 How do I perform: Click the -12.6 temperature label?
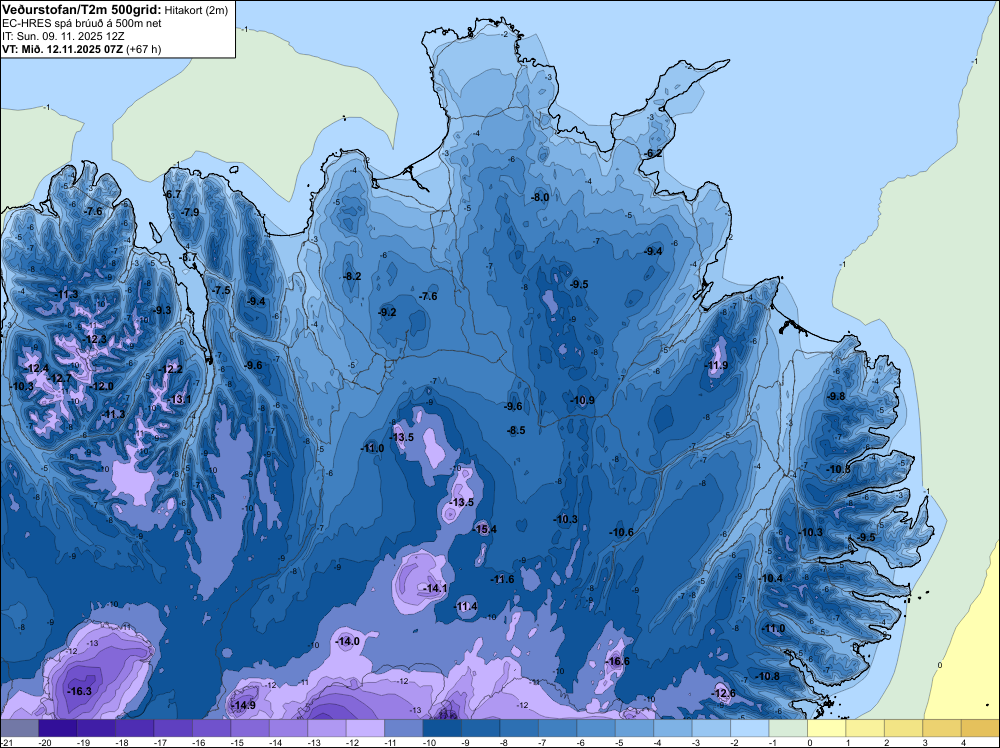723,693
